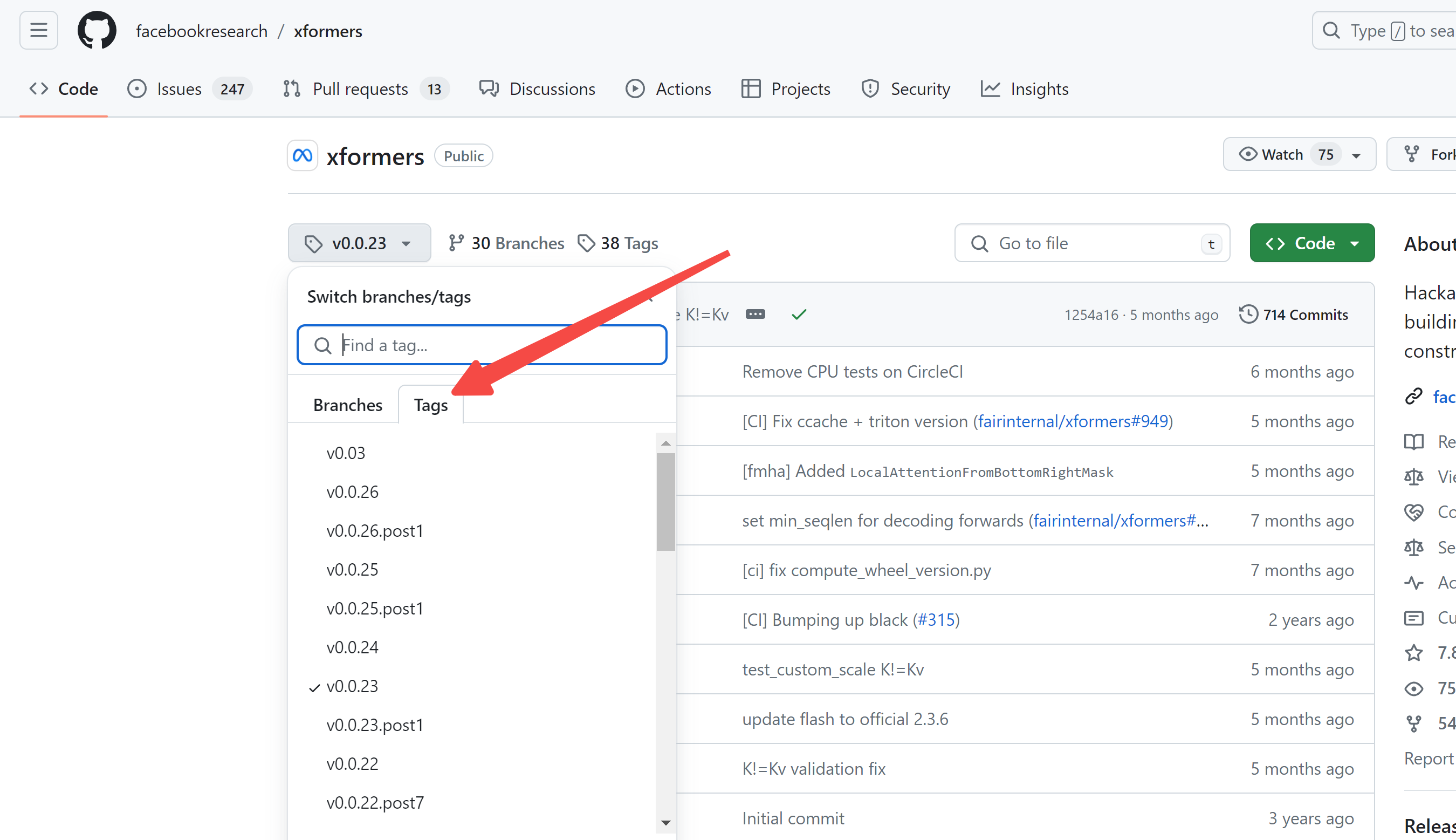Switch to the Branches tab
Screen dimensions: 1456x840
pyautogui.click(x=347, y=405)
